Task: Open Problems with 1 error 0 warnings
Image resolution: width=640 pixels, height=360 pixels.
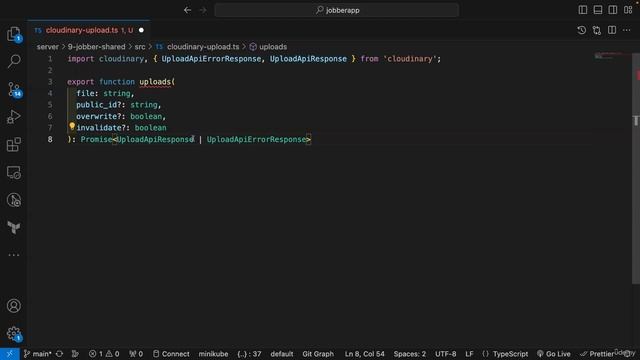Action: 104,354
